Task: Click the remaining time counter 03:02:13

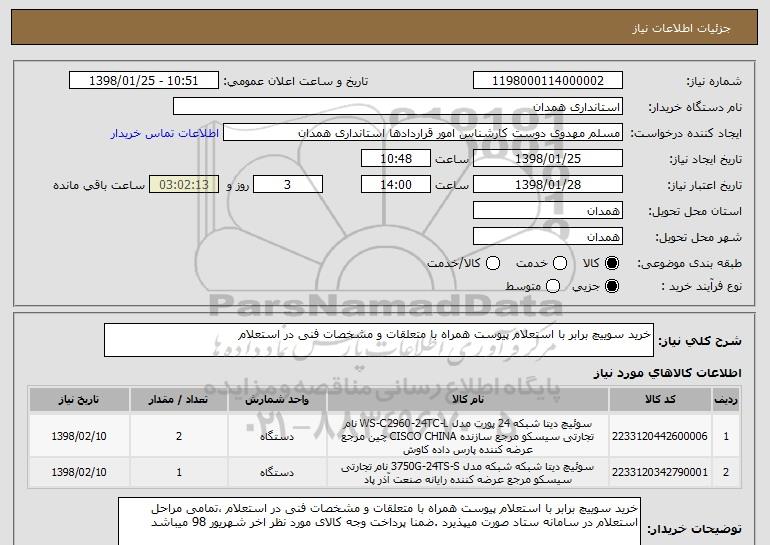Action: (184, 185)
